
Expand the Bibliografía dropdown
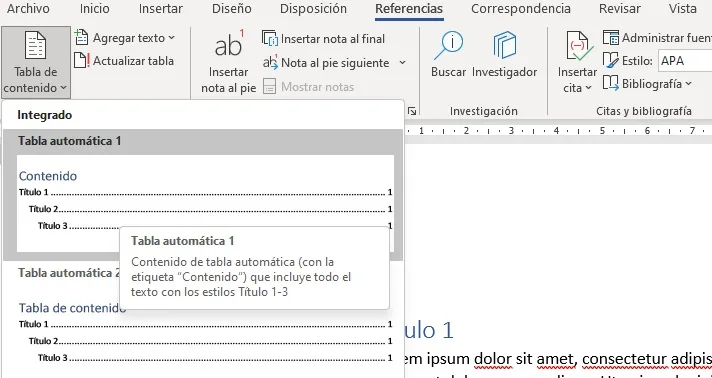pos(647,84)
